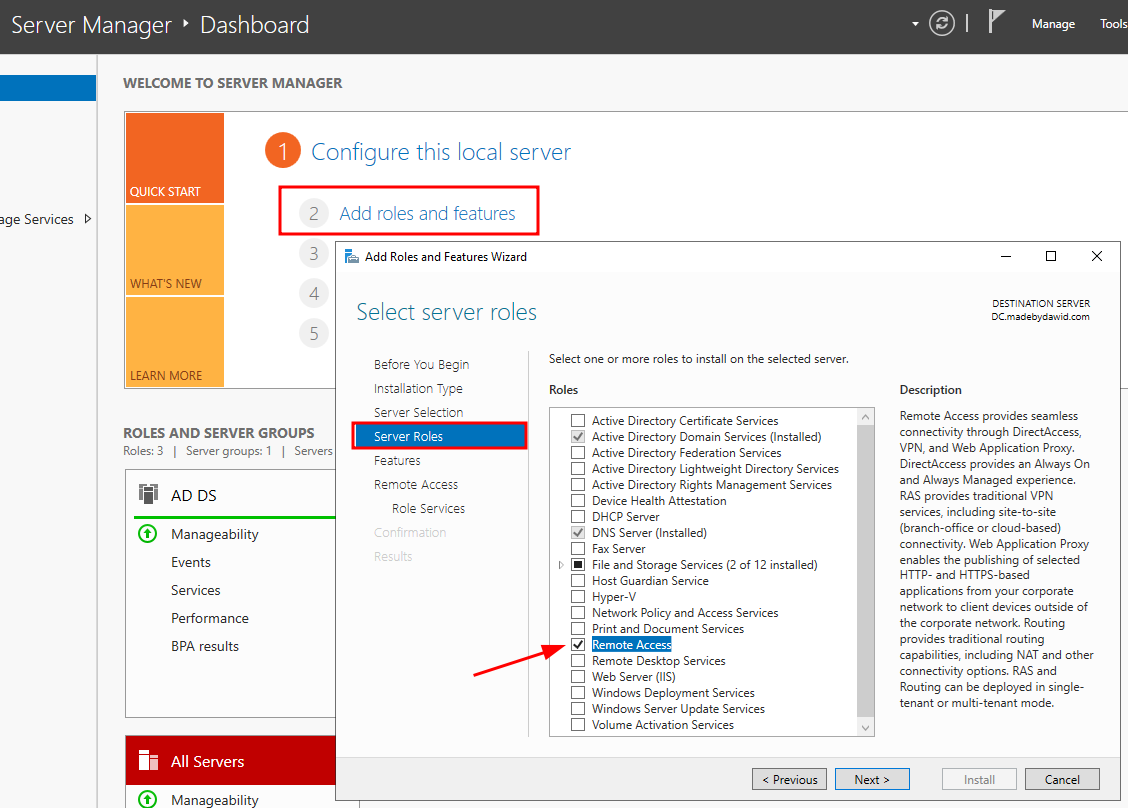This screenshot has width=1128, height=808.
Task: Open quick start step 4 circle
Action: (x=314, y=294)
